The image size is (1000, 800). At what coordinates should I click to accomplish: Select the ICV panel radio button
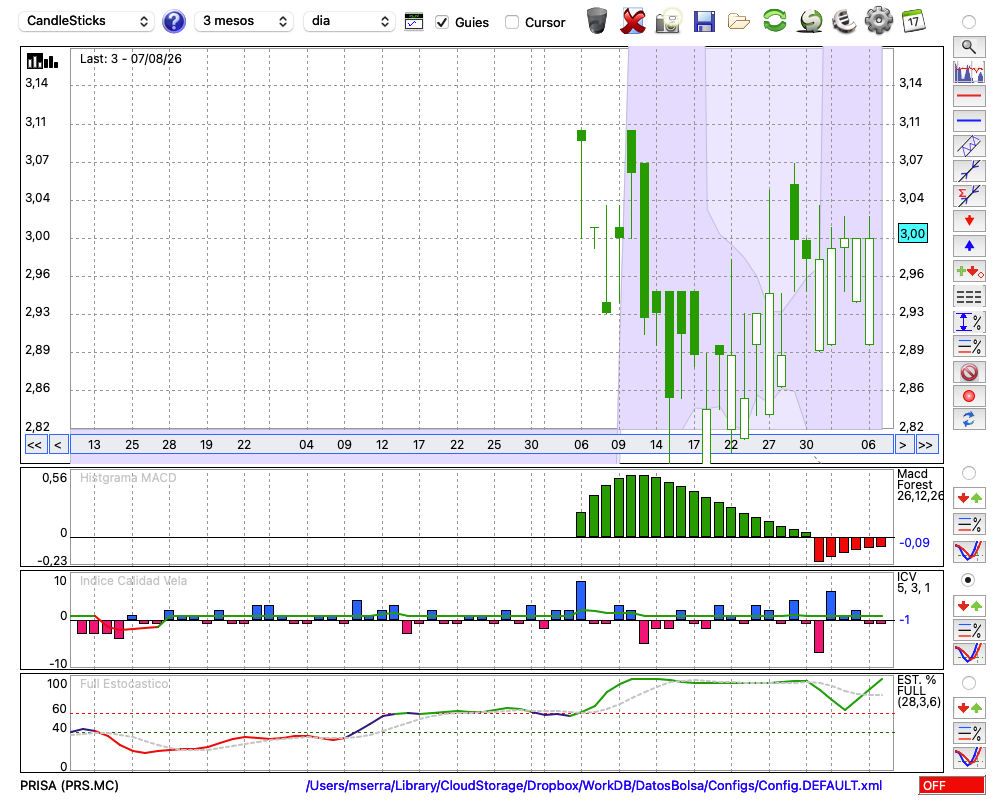point(969,580)
